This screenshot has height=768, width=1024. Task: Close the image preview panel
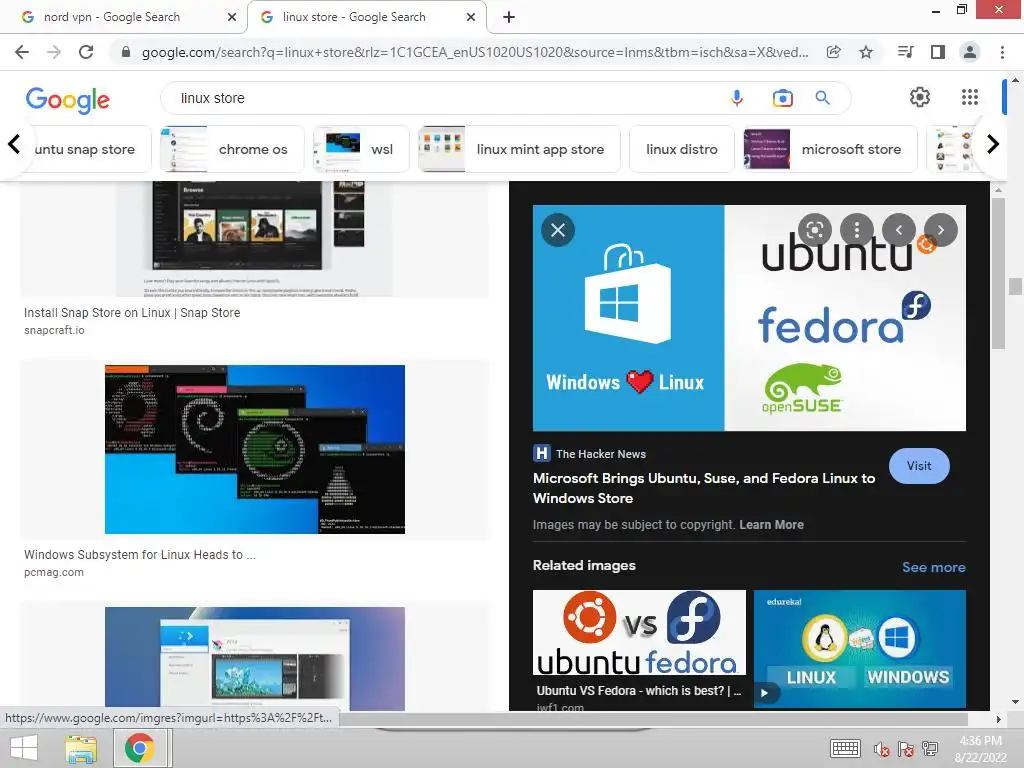558,230
